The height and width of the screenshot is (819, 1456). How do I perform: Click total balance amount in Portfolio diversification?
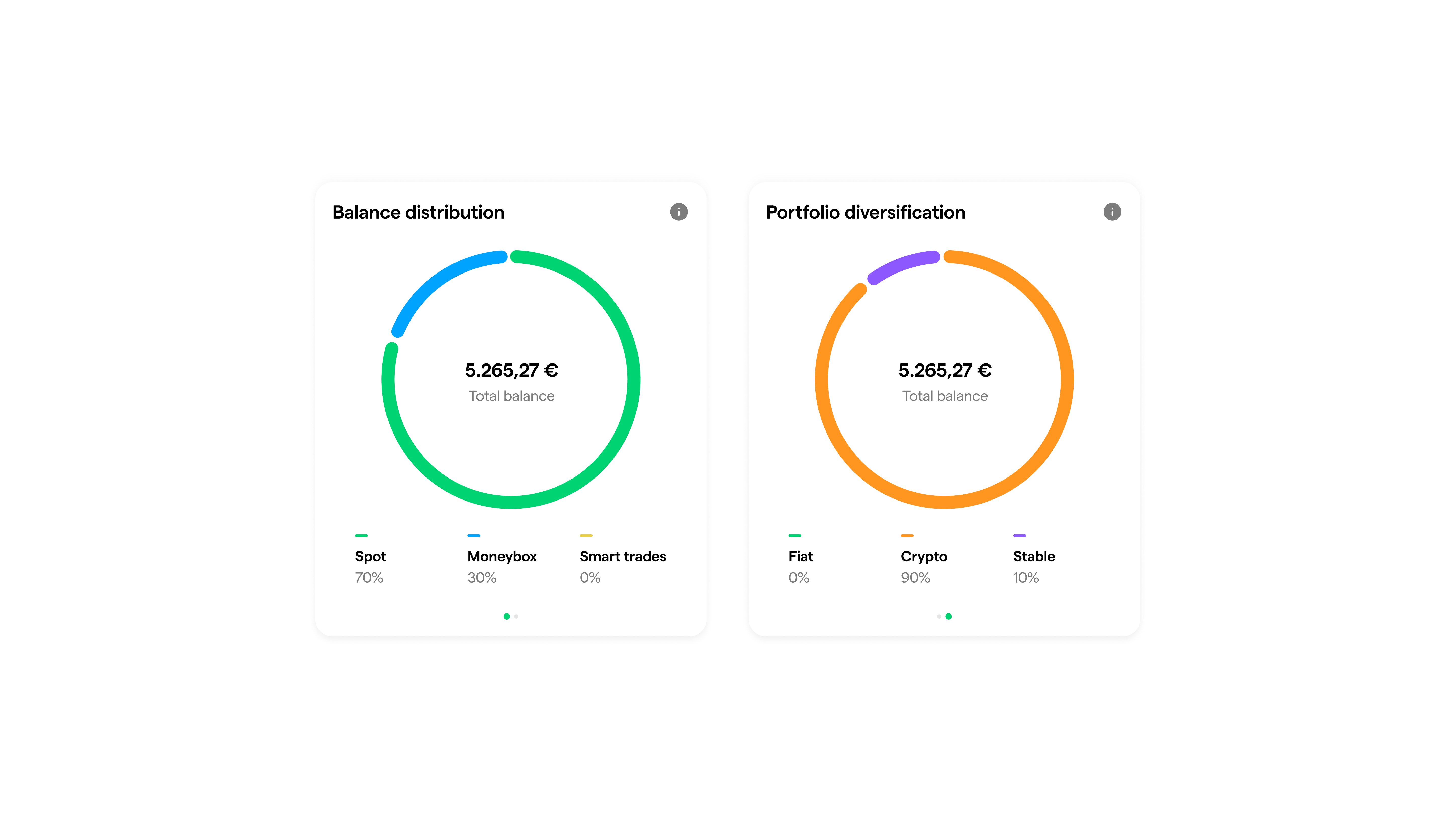[945, 370]
